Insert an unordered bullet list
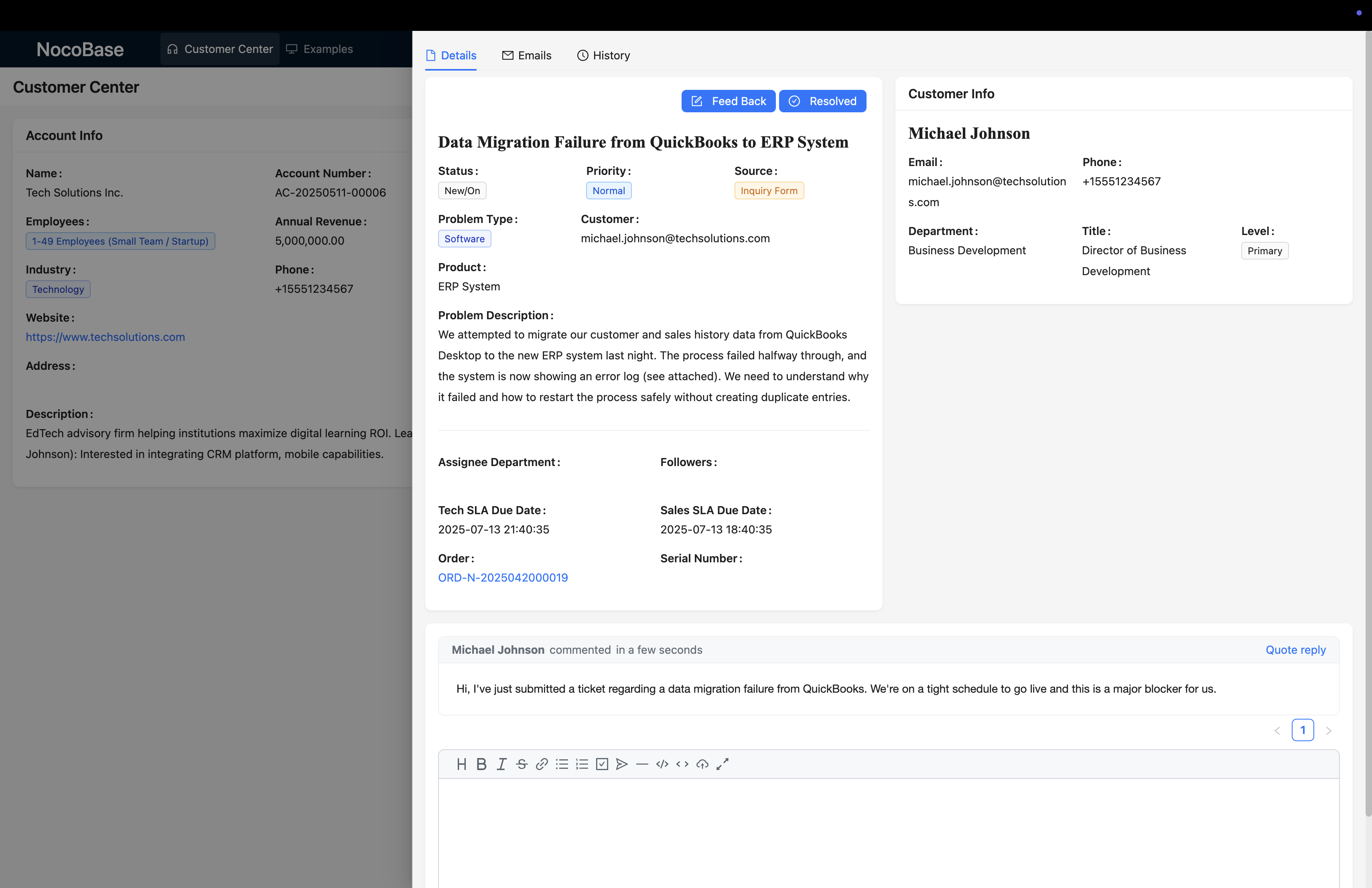Screen dimensions: 1372x888 point(562,764)
